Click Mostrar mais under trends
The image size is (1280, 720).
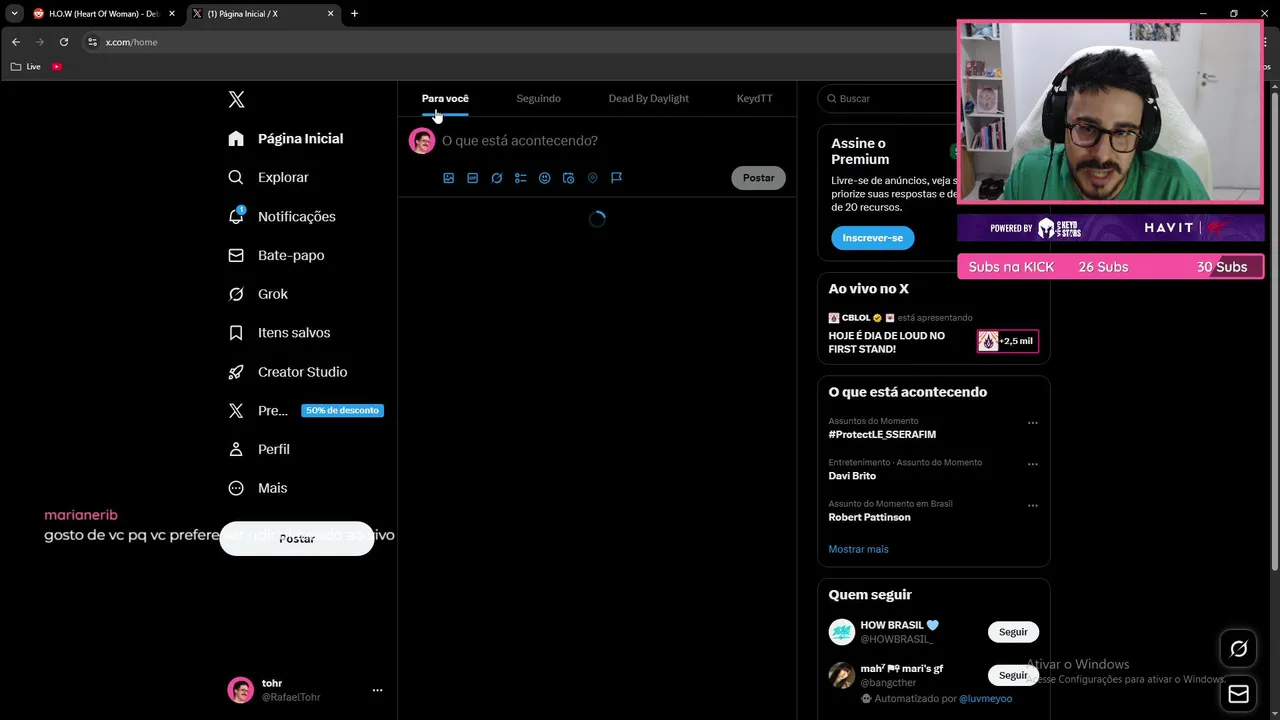[858, 549]
